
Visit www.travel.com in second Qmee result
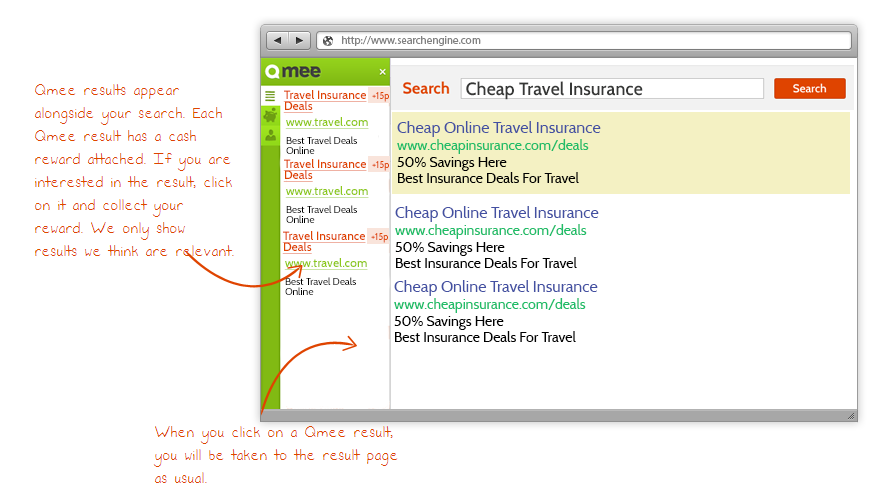(327, 191)
